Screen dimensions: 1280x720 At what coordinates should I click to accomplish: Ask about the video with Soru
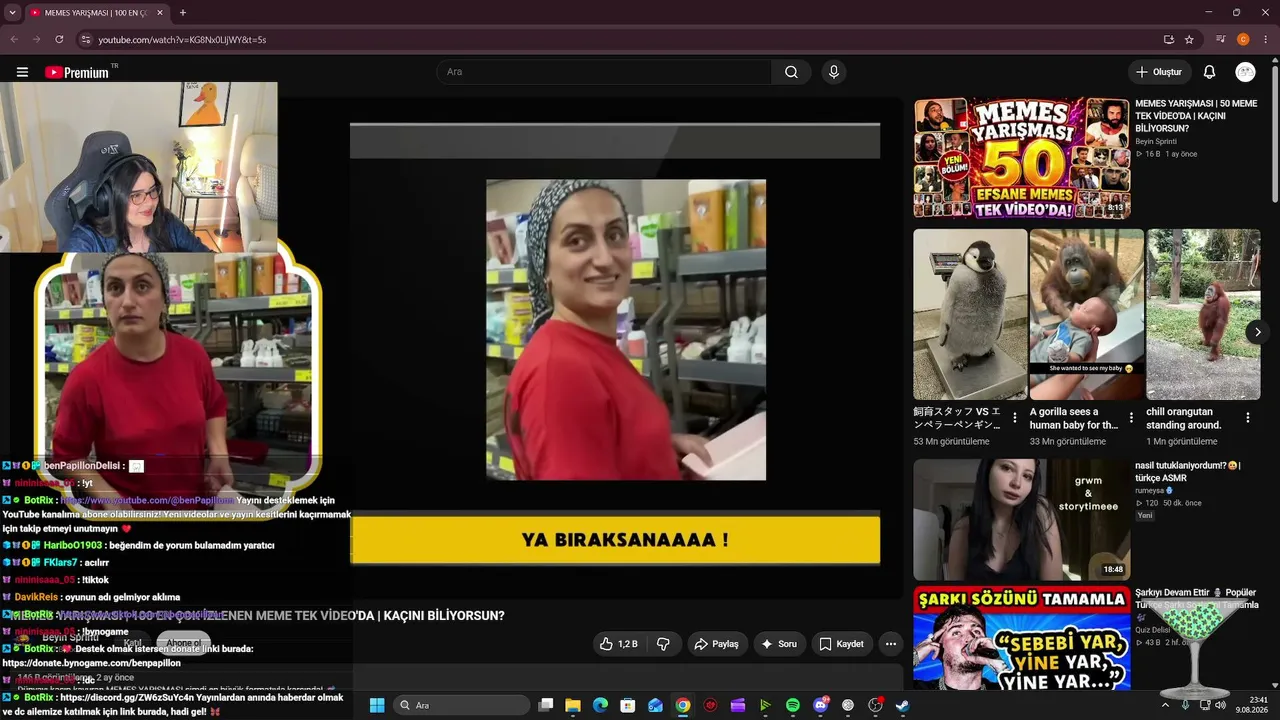(x=780, y=644)
